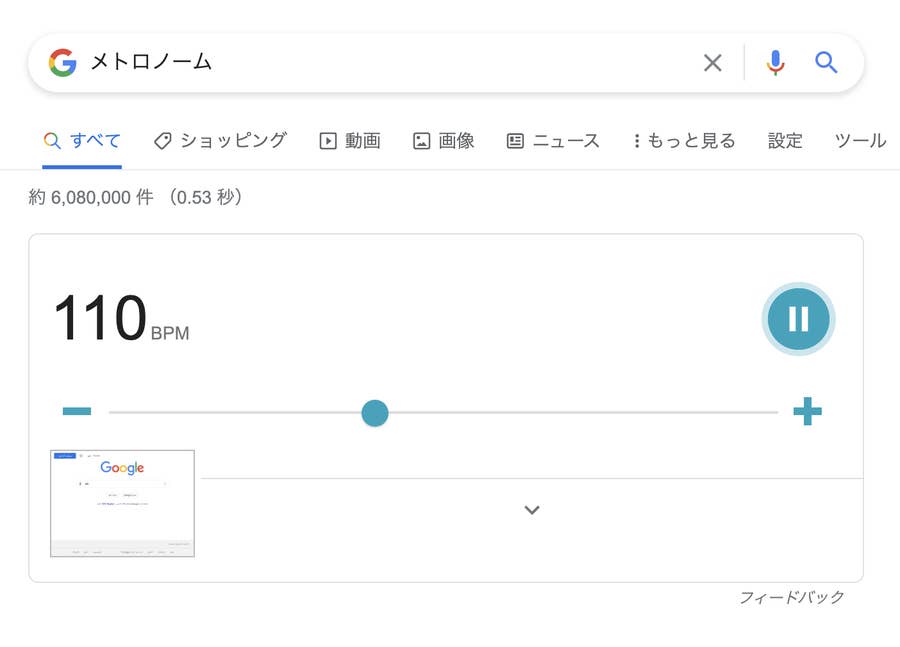Click the magnifying glass to search
The width and height of the screenshot is (900, 647).
(826, 62)
